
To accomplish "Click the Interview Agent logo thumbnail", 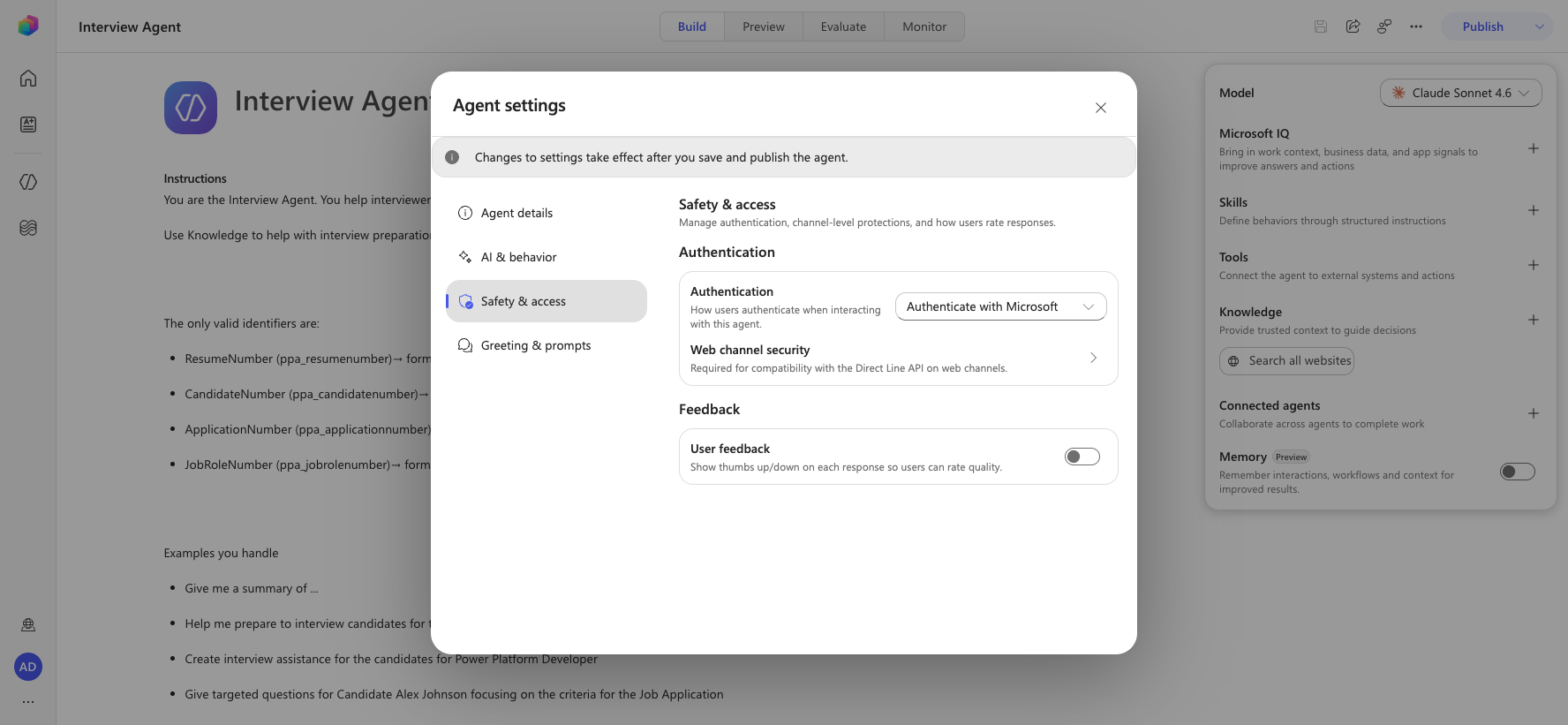I will 191,108.
